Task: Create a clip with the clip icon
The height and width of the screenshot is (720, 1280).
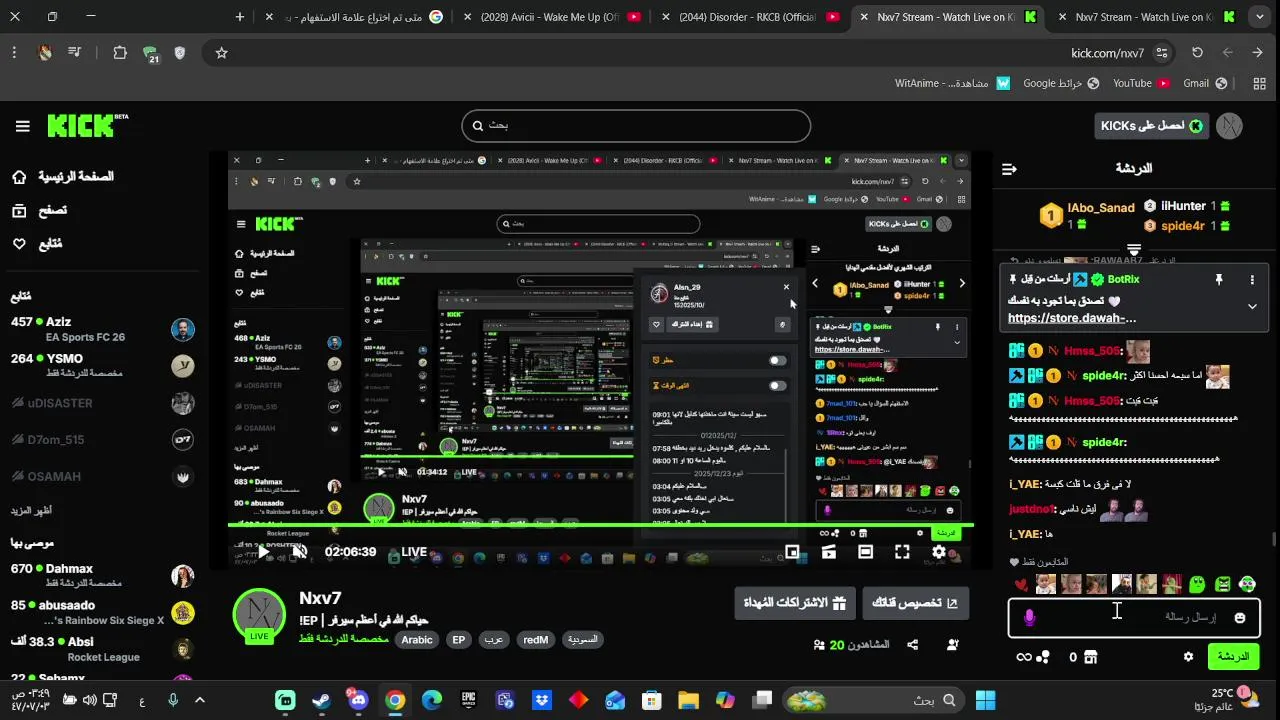Action: tap(829, 552)
